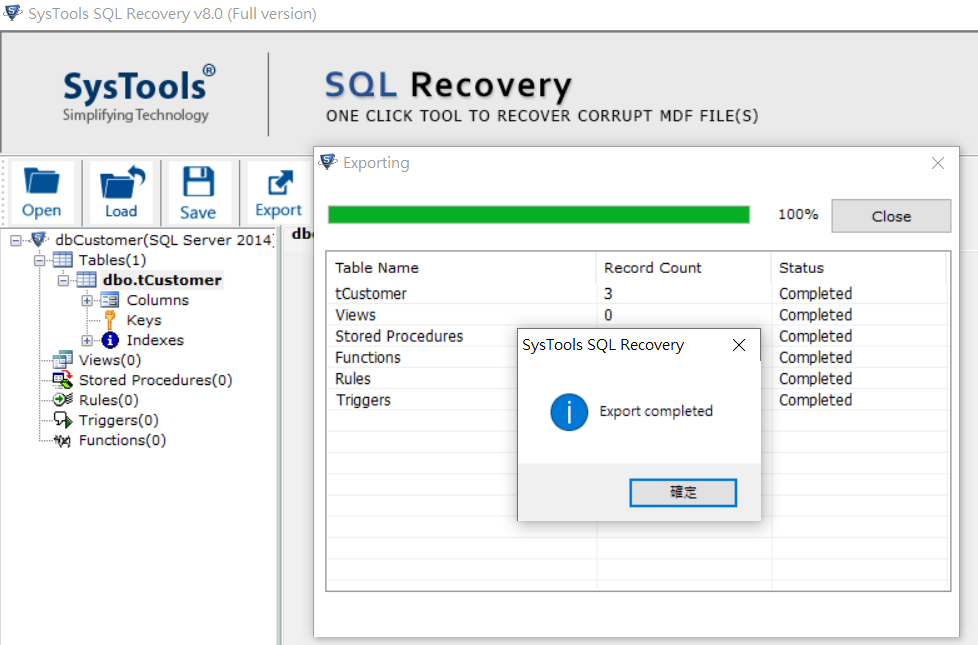
Task: Click the dbo.tCustomer table icon
Action: click(x=86, y=279)
